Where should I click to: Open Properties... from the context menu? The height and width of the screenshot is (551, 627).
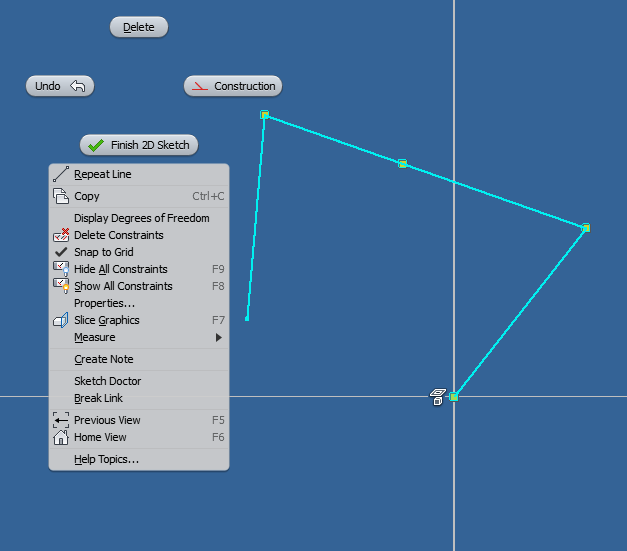(139, 303)
